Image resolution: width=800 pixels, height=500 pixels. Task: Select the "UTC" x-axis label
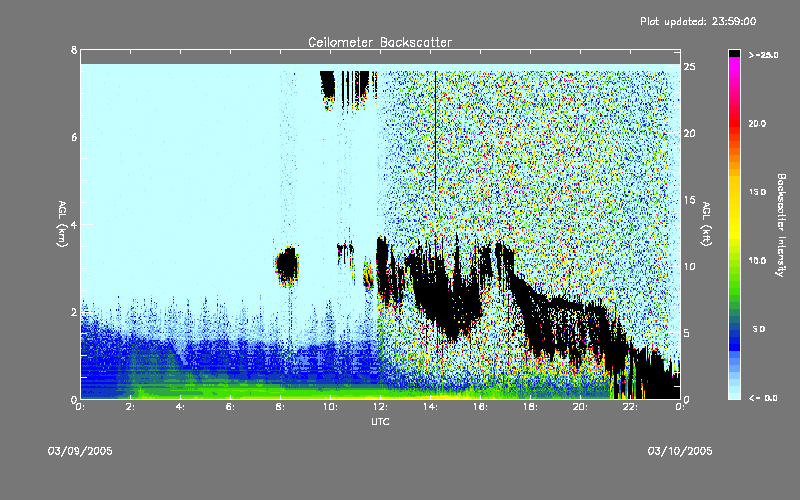pyautogui.click(x=380, y=421)
